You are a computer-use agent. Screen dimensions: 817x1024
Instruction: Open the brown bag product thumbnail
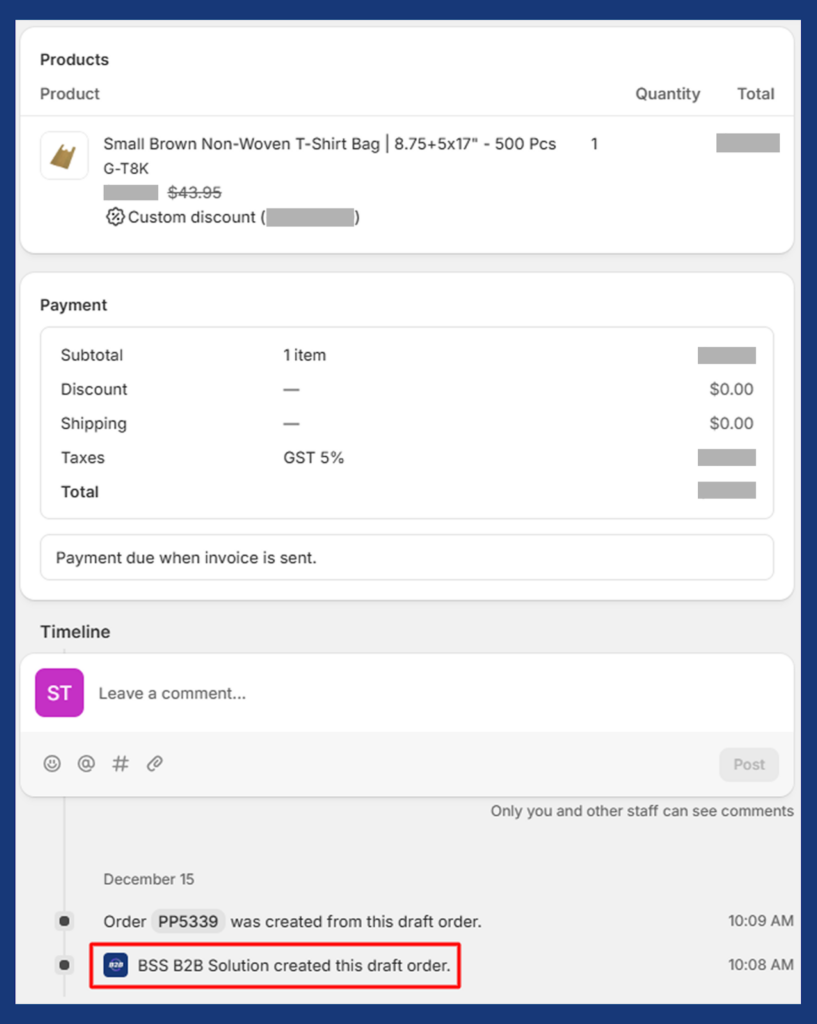point(64,155)
